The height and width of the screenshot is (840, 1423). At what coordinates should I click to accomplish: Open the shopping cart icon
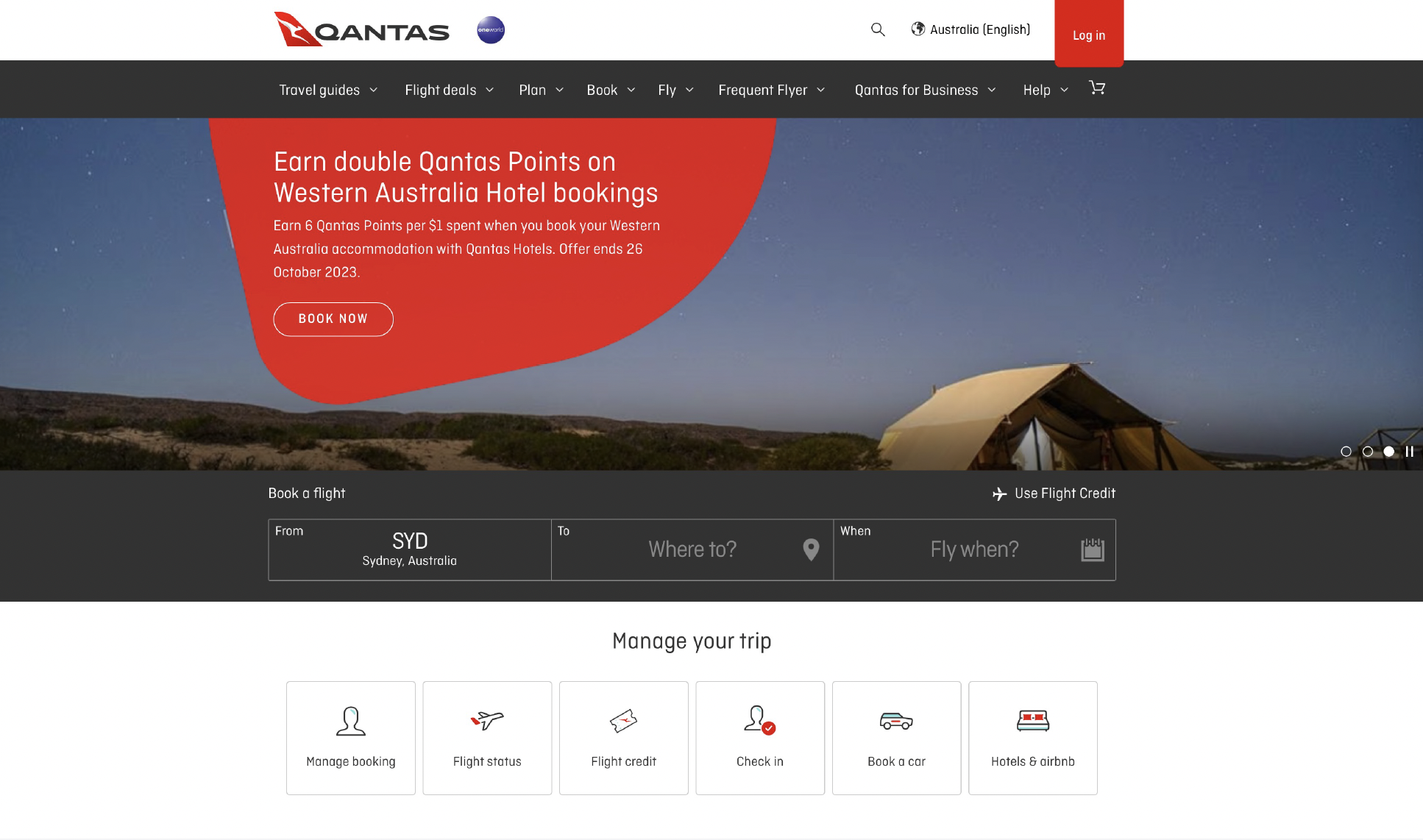[1097, 88]
